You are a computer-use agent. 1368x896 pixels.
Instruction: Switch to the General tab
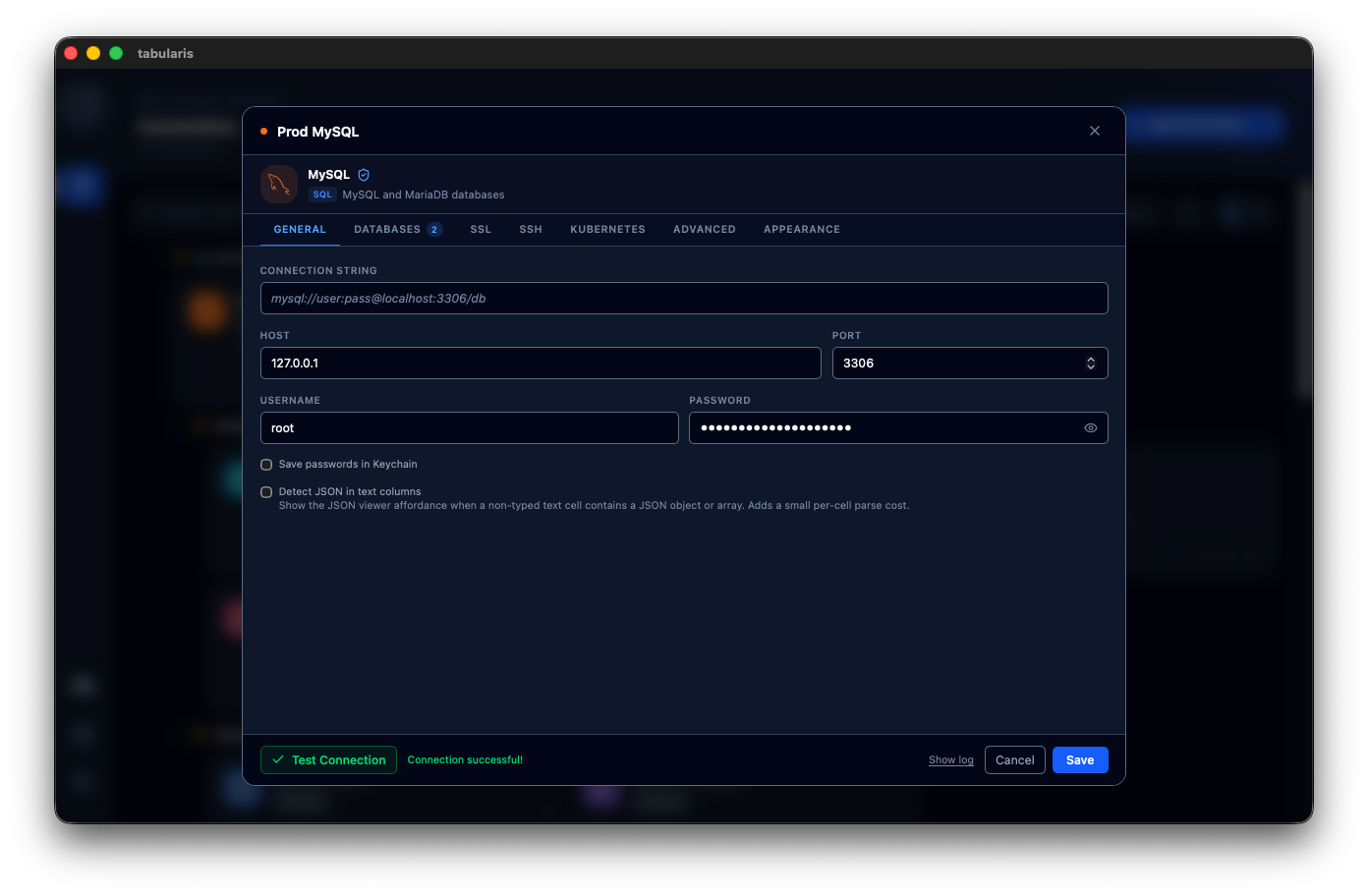click(300, 230)
